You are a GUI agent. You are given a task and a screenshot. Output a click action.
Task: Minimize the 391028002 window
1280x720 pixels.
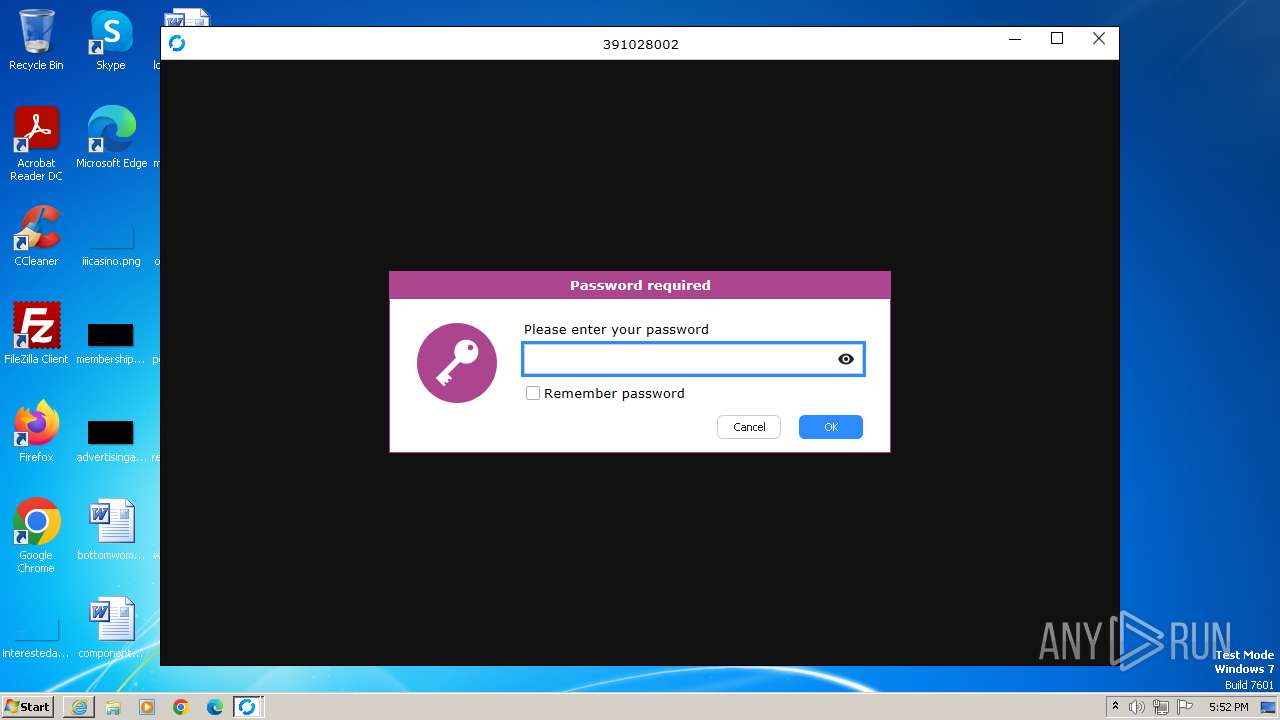pyautogui.click(x=1015, y=39)
